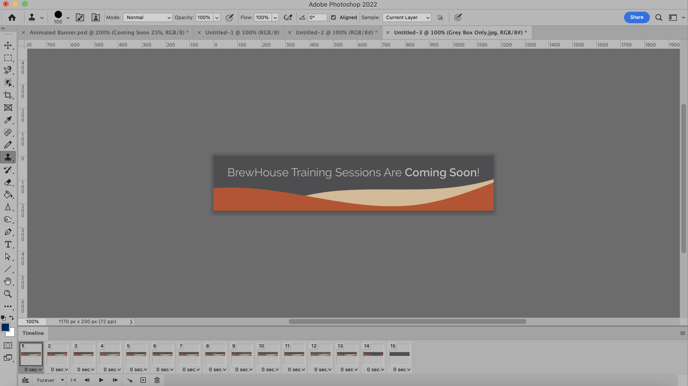Click the Timeline panel tab
The image size is (688, 386).
(33, 333)
